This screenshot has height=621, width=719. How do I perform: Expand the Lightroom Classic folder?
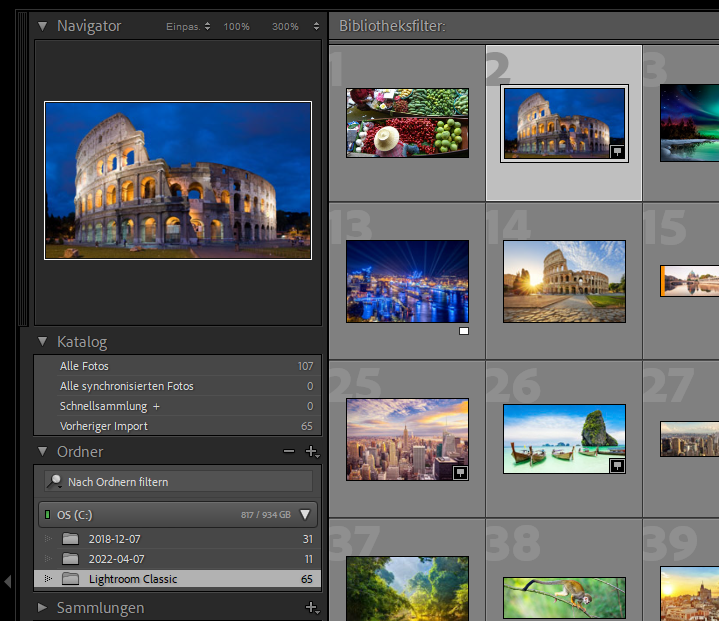click(48, 579)
